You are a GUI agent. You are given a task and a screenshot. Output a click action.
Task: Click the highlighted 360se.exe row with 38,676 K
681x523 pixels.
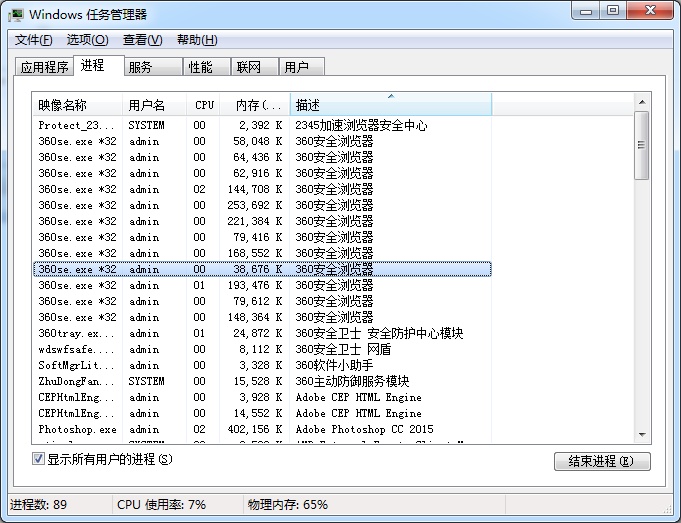click(262, 269)
